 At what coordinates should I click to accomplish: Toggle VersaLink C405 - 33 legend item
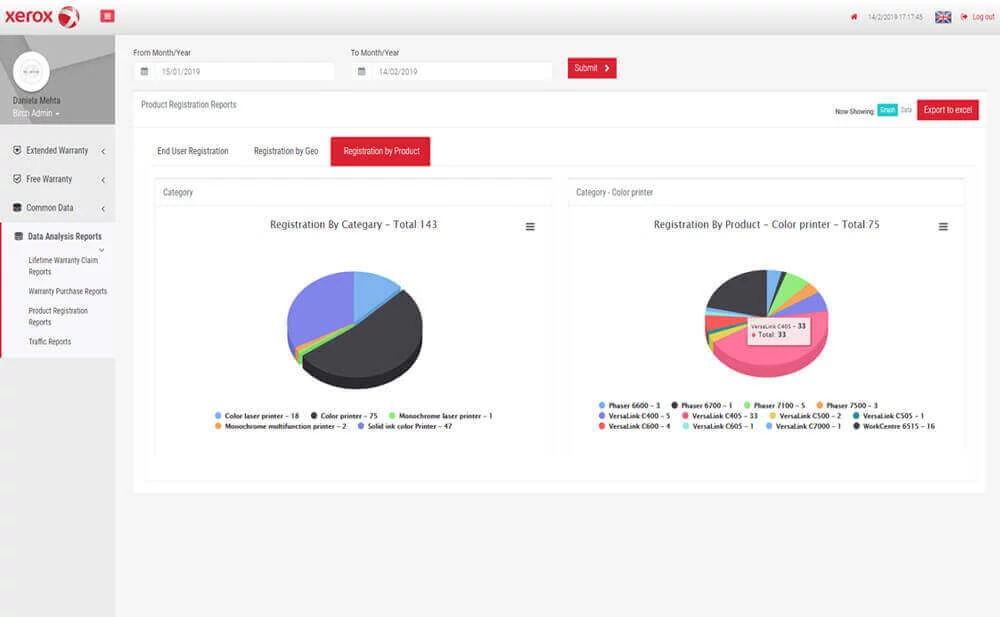(x=720, y=416)
